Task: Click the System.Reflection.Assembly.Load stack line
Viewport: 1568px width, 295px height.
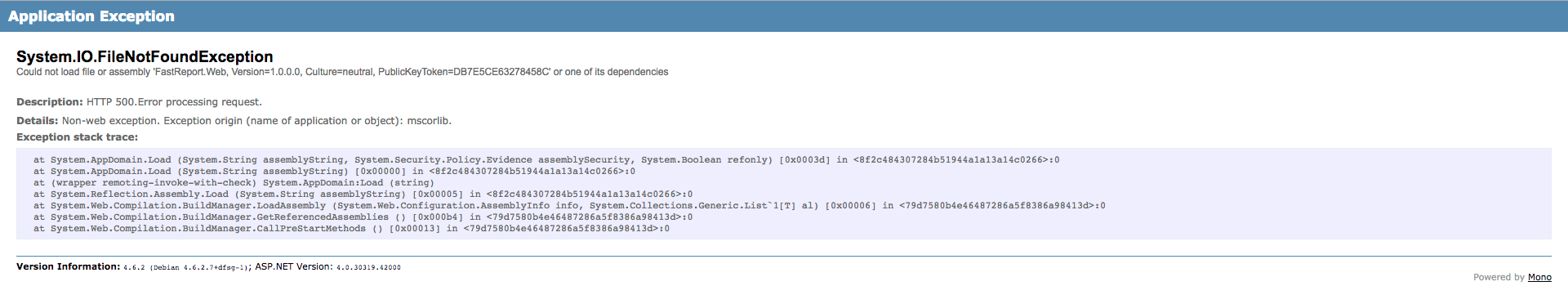Action: (363, 194)
